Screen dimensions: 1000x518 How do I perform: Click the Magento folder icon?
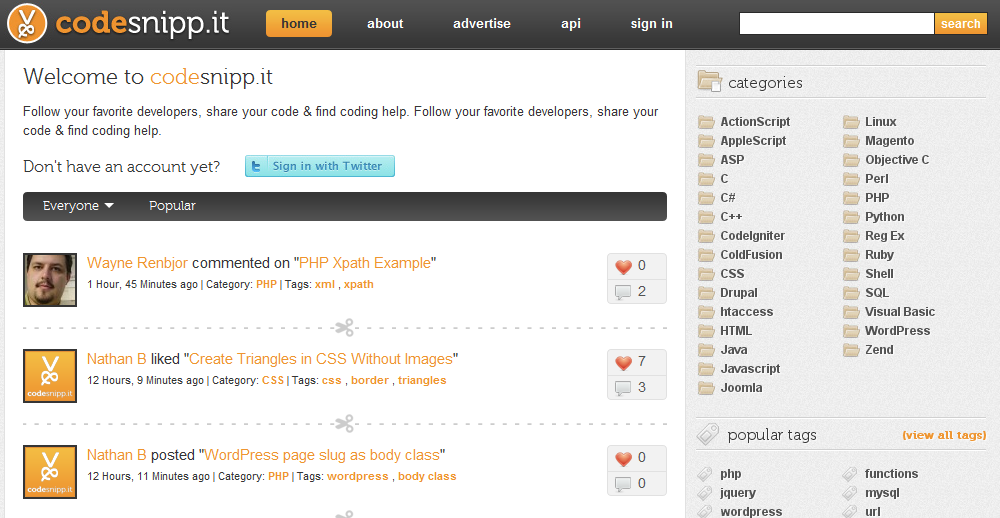coord(851,141)
